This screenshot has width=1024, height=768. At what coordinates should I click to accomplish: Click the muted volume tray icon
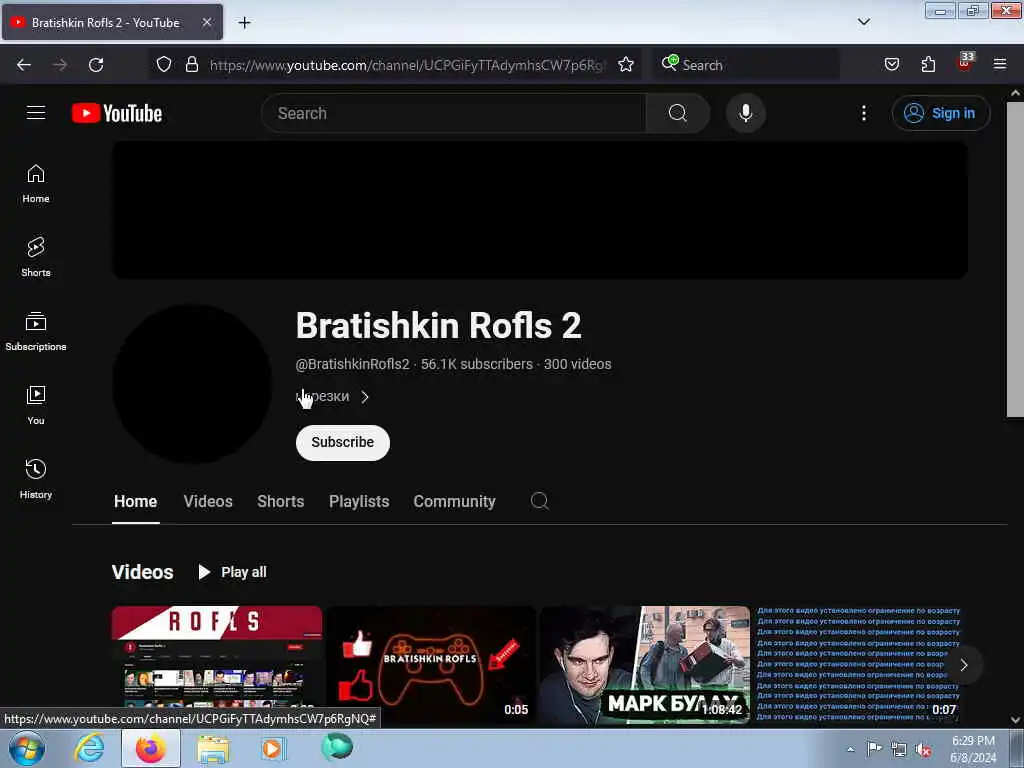(x=923, y=750)
